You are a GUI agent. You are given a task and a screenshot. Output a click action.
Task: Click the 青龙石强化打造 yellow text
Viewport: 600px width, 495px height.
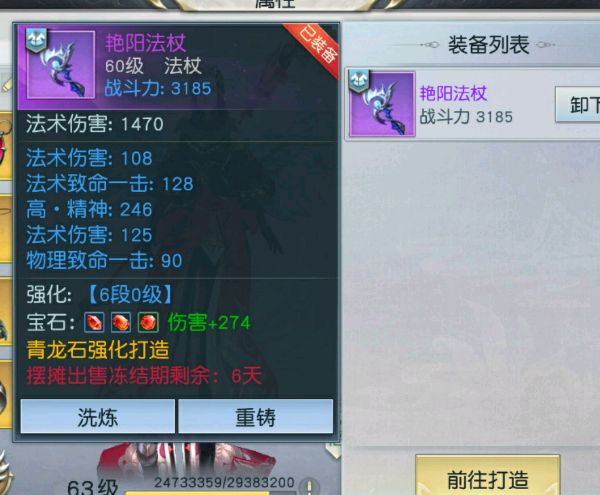pos(98,350)
